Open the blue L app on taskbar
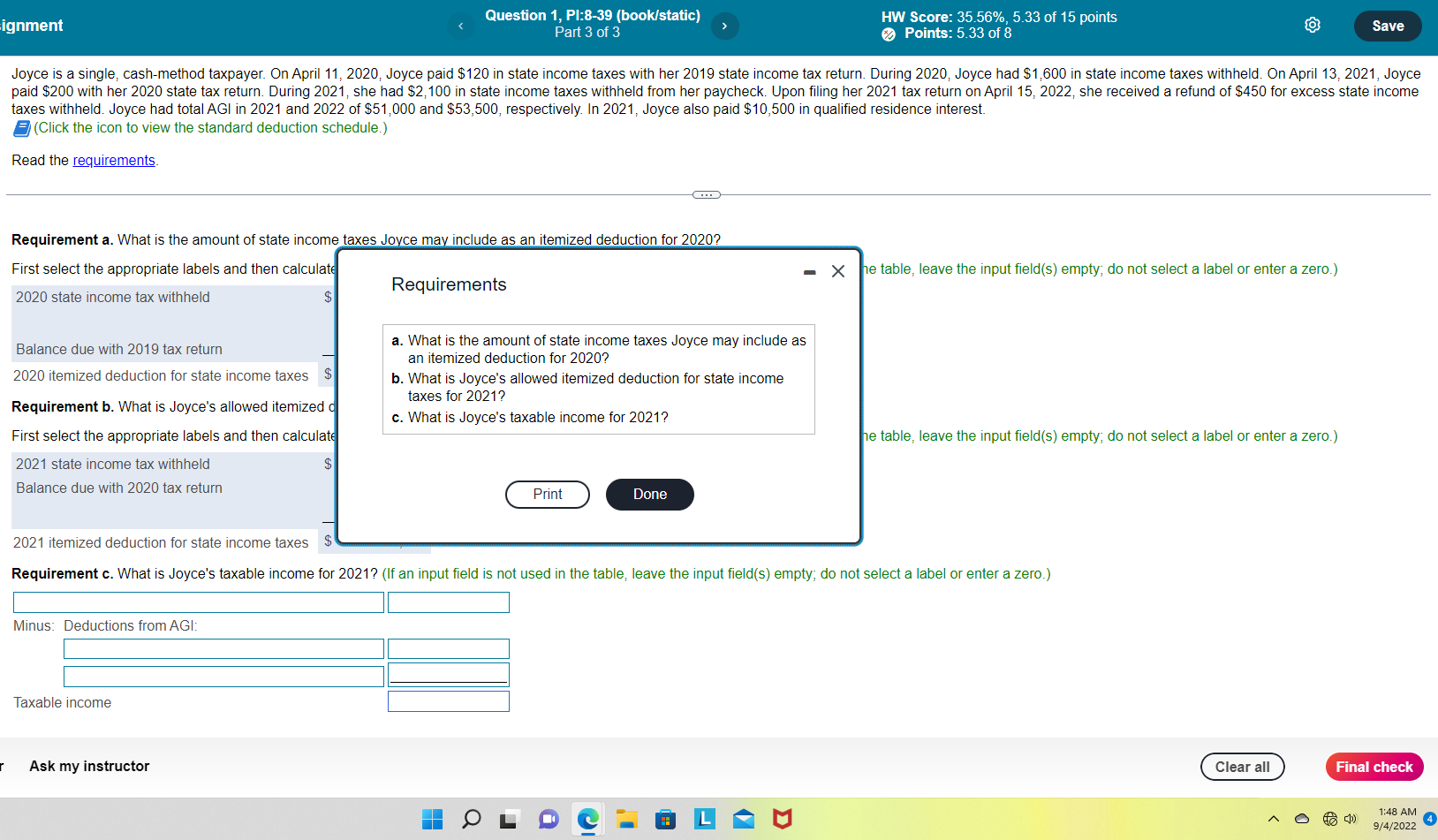 pyautogui.click(x=704, y=819)
